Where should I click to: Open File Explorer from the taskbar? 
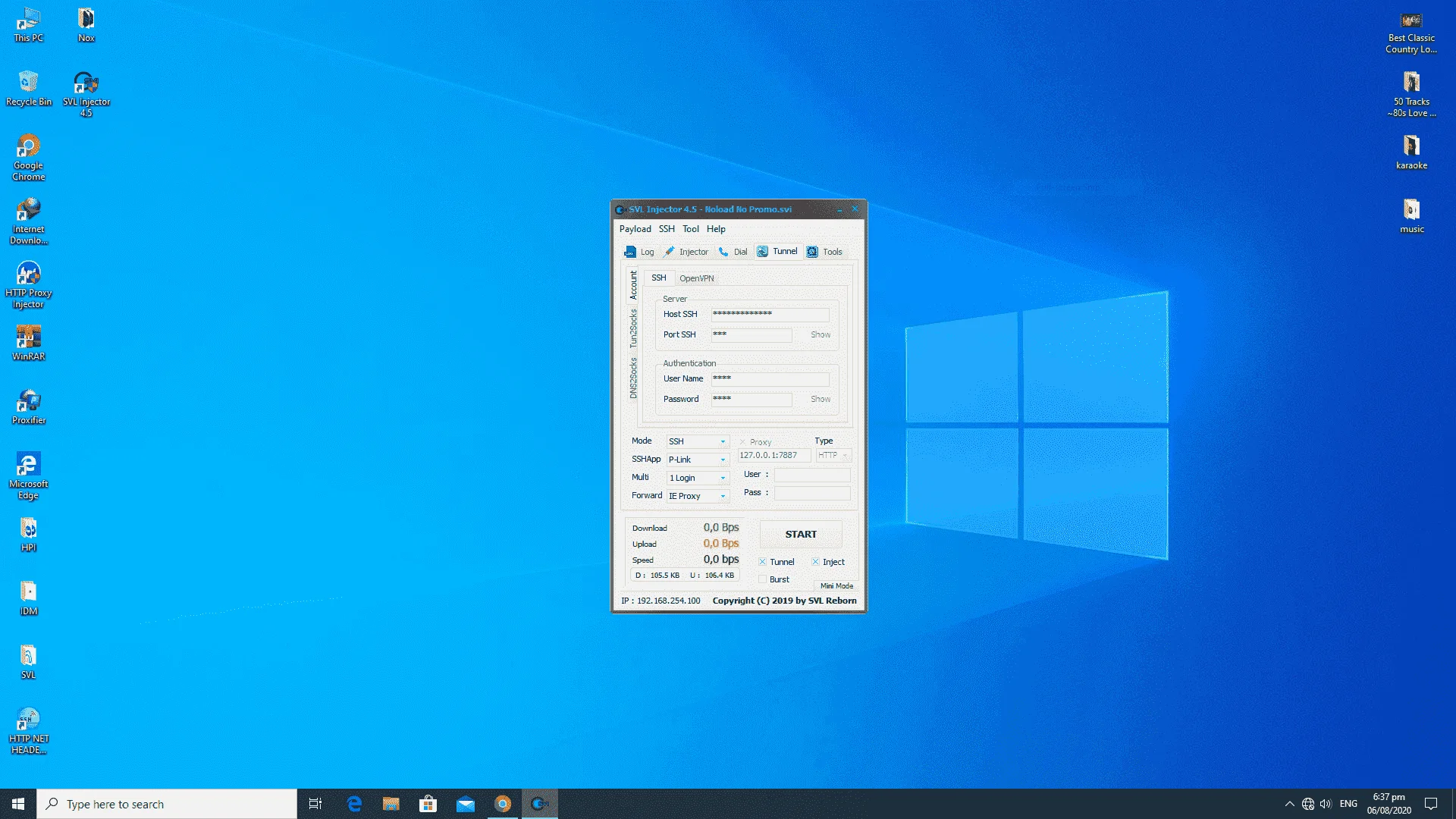[391, 804]
